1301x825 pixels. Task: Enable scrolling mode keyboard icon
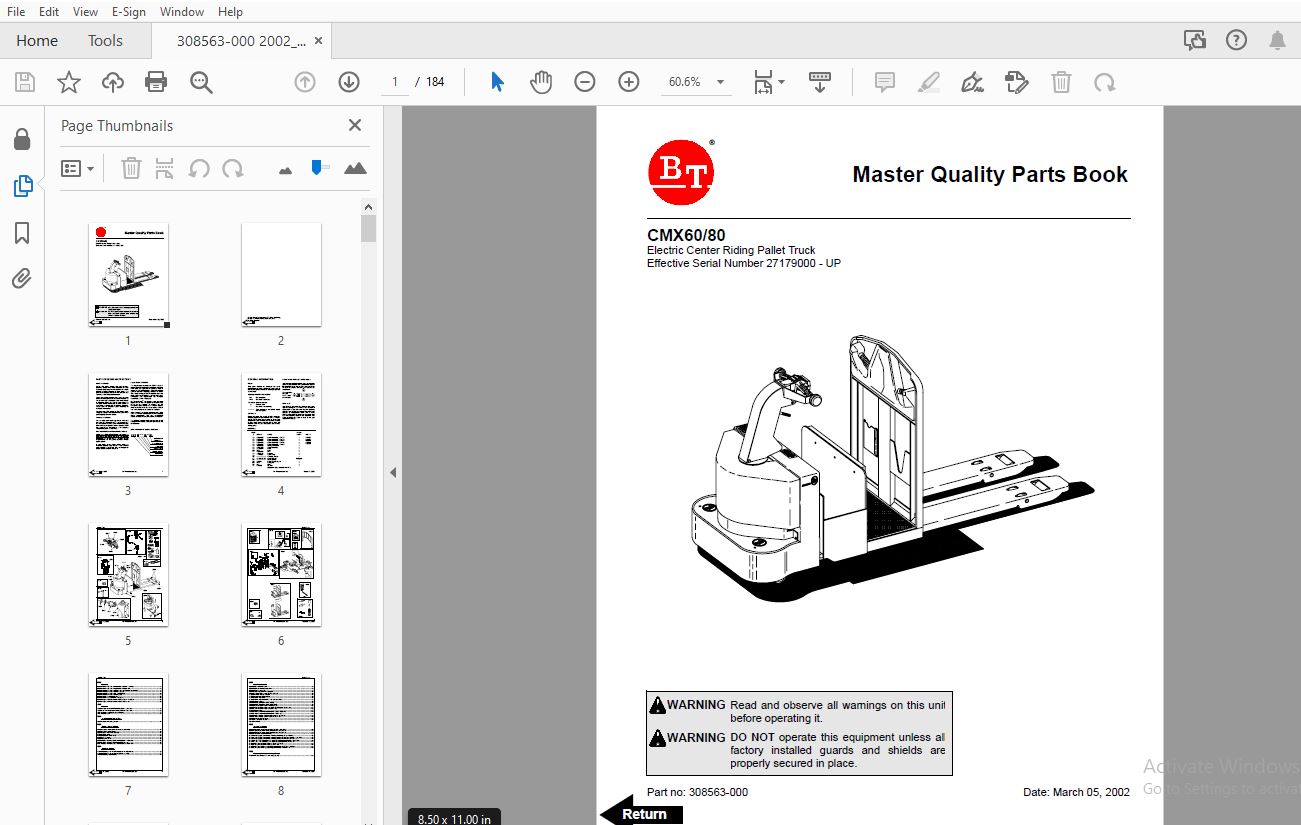tap(820, 82)
